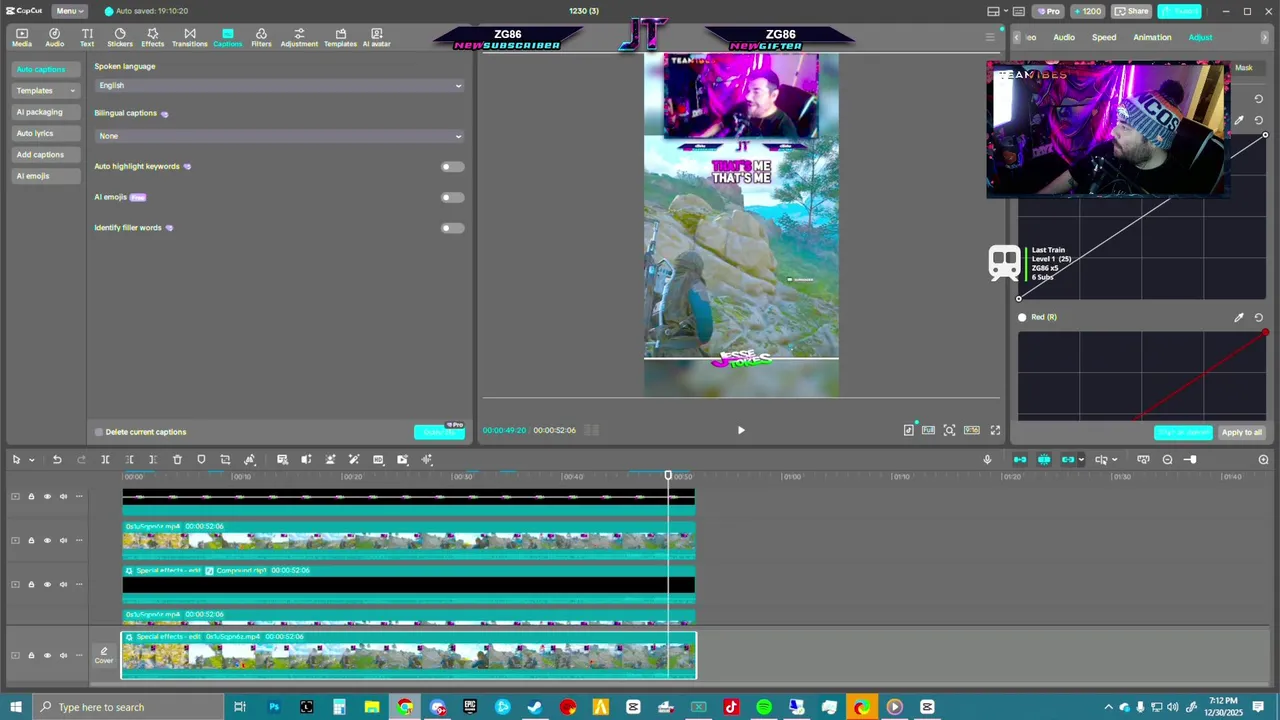
Task: Click the Share button
Action: (x=1132, y=11)
